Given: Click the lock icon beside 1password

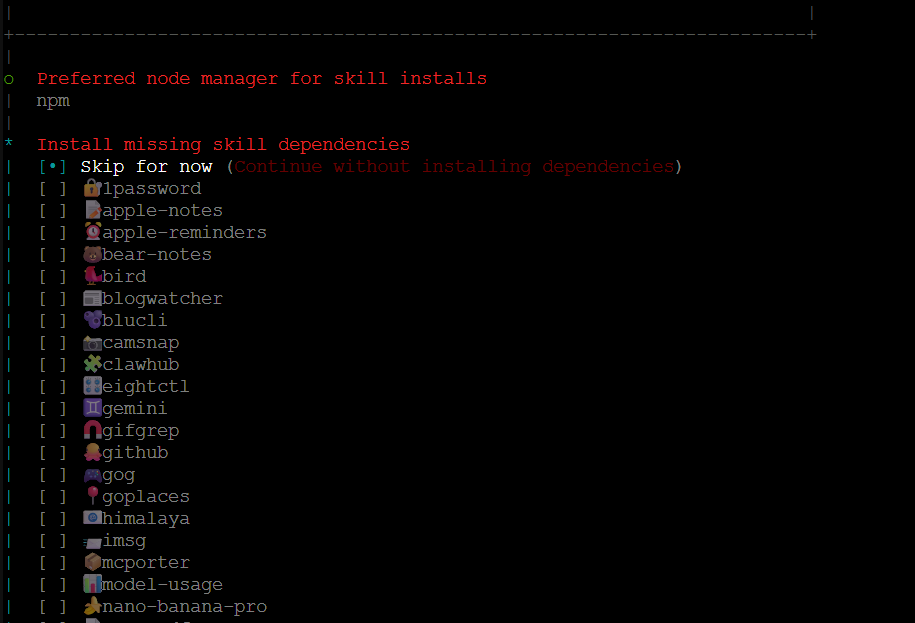Looking at the screenshot, I should 92,188.
